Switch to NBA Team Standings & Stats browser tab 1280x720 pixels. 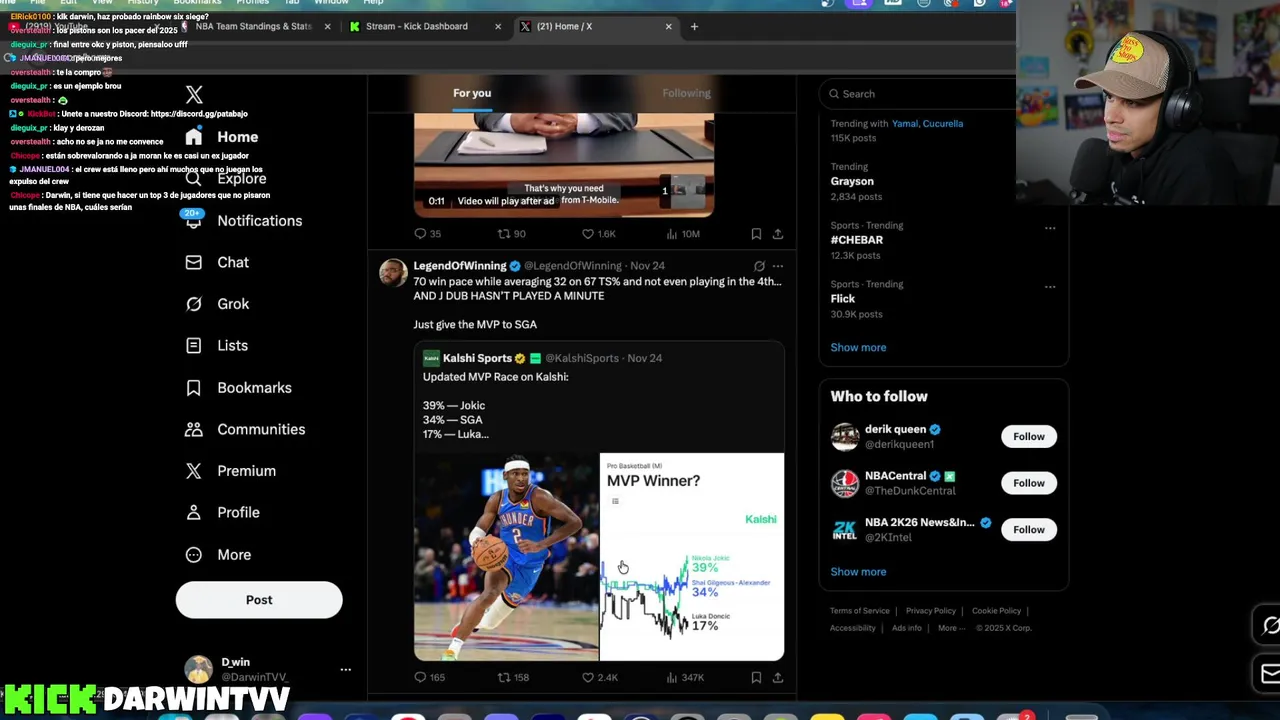[x=253, y=26]
